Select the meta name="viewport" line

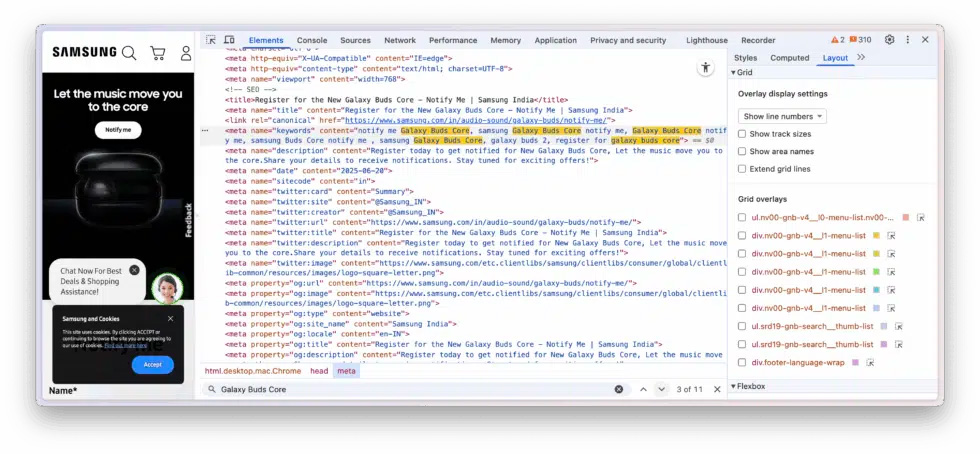315,79
